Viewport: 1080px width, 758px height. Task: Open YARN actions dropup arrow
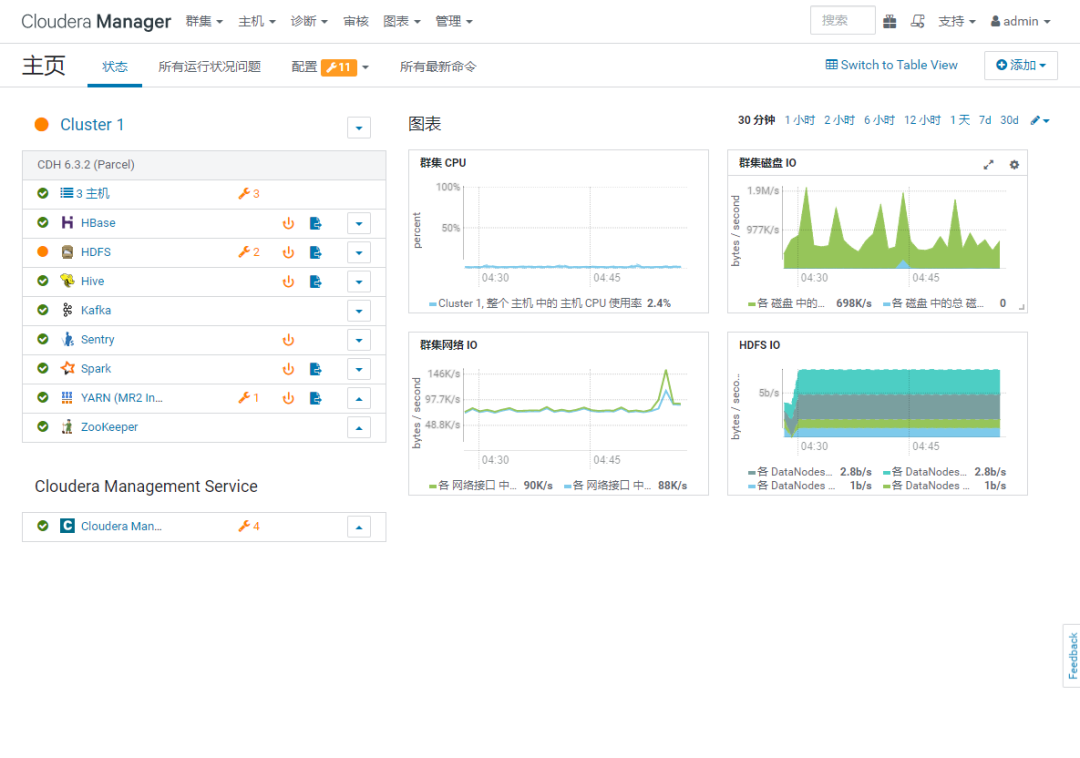click(x=359, y=398)
